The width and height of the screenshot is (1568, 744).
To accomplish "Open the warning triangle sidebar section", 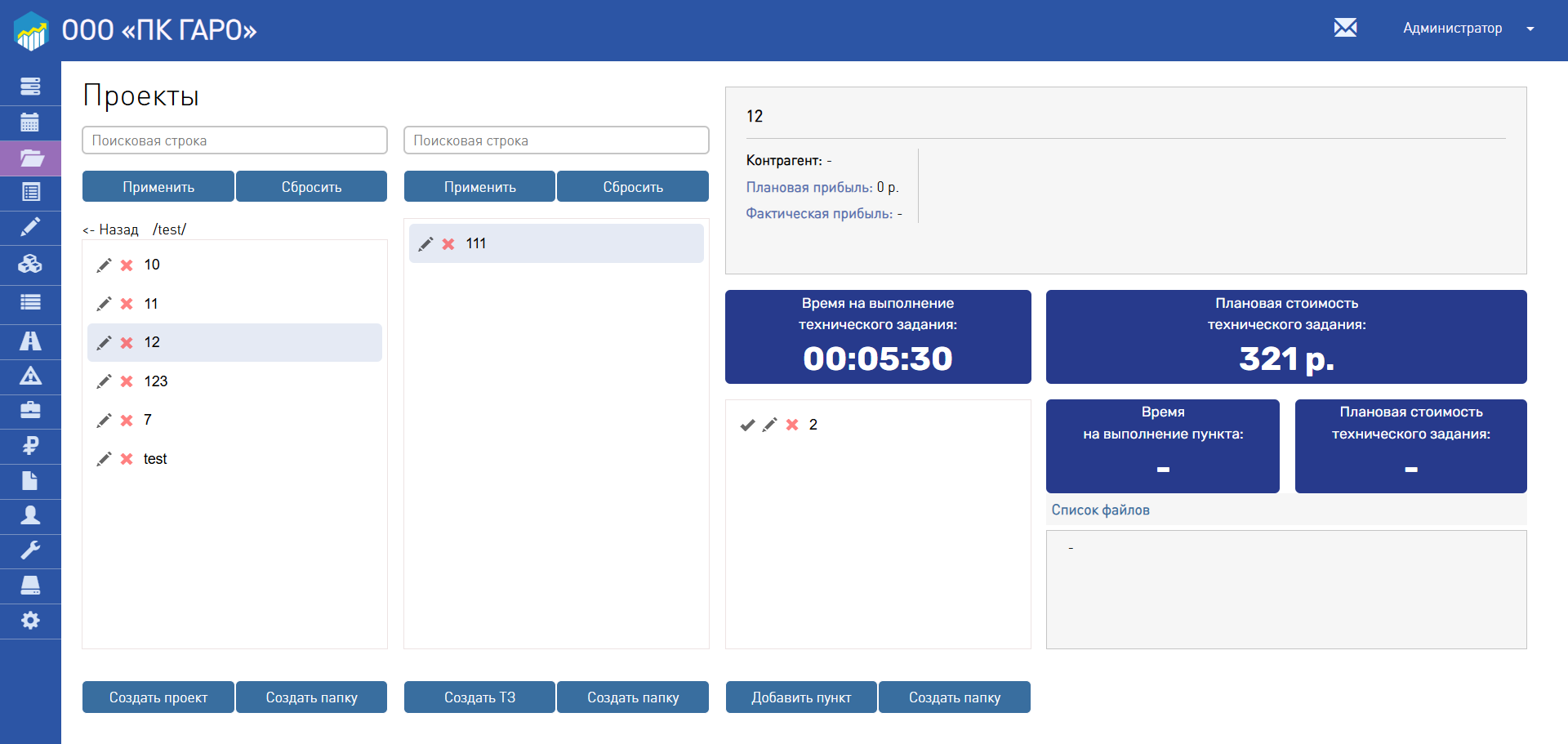I will 30,376.
